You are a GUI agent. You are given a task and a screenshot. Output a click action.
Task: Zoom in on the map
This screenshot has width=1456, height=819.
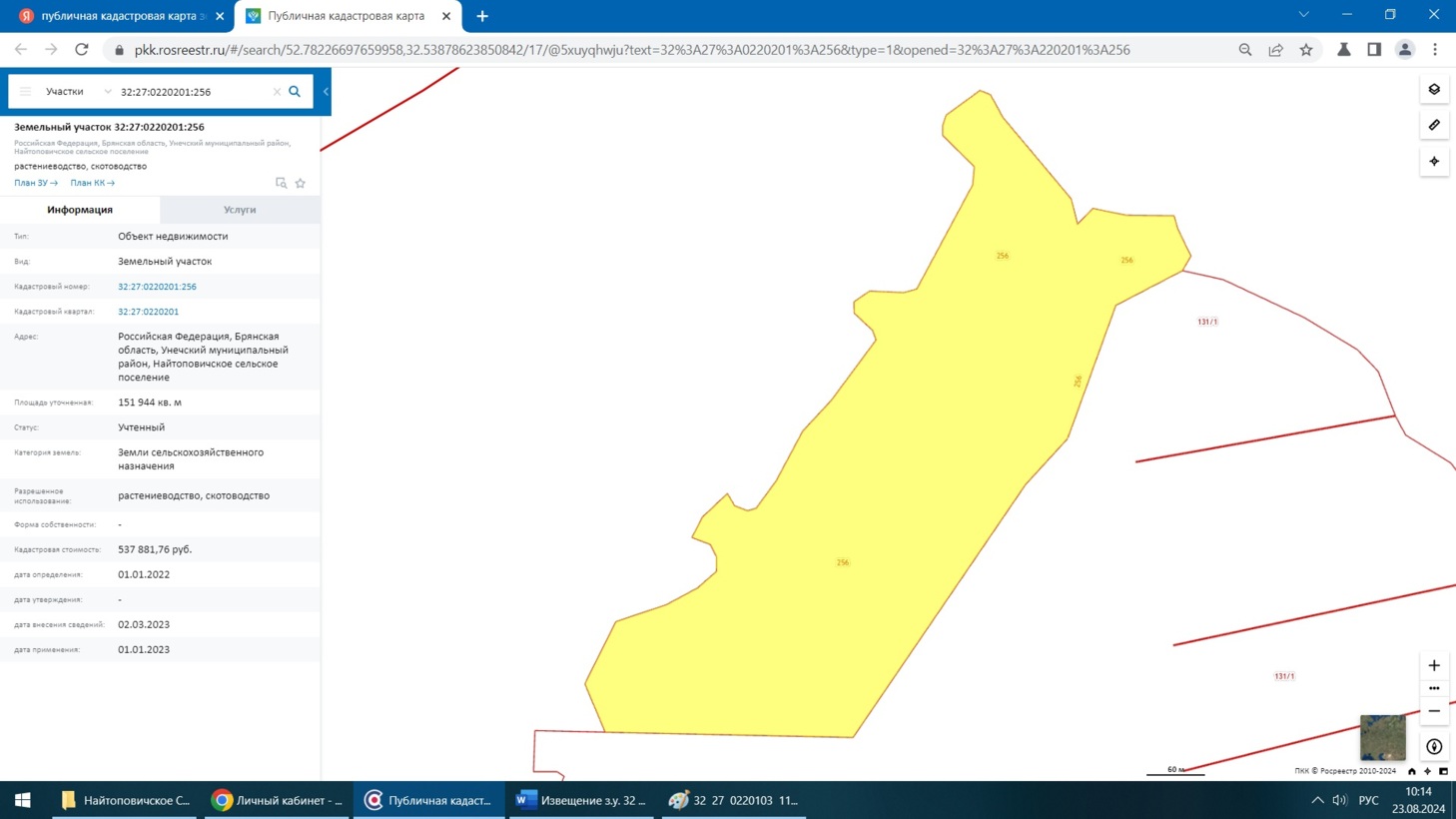tap(1434, 666)
